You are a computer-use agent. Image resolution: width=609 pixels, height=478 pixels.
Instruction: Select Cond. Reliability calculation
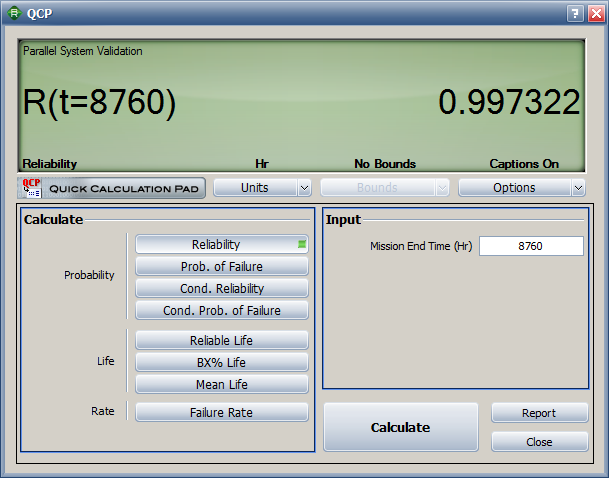point(222,289)
